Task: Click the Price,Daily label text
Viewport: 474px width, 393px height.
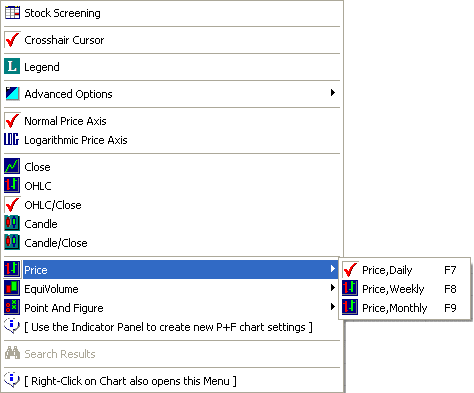Action: [387, 270]
